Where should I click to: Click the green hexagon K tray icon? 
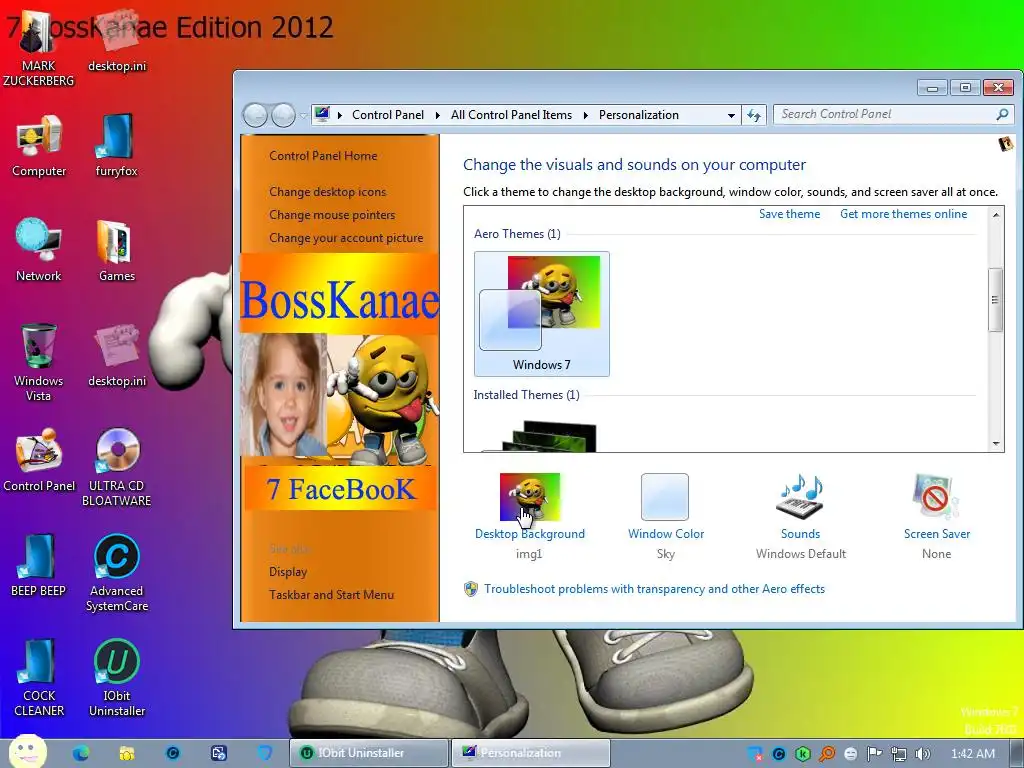[x=803, y=754]
